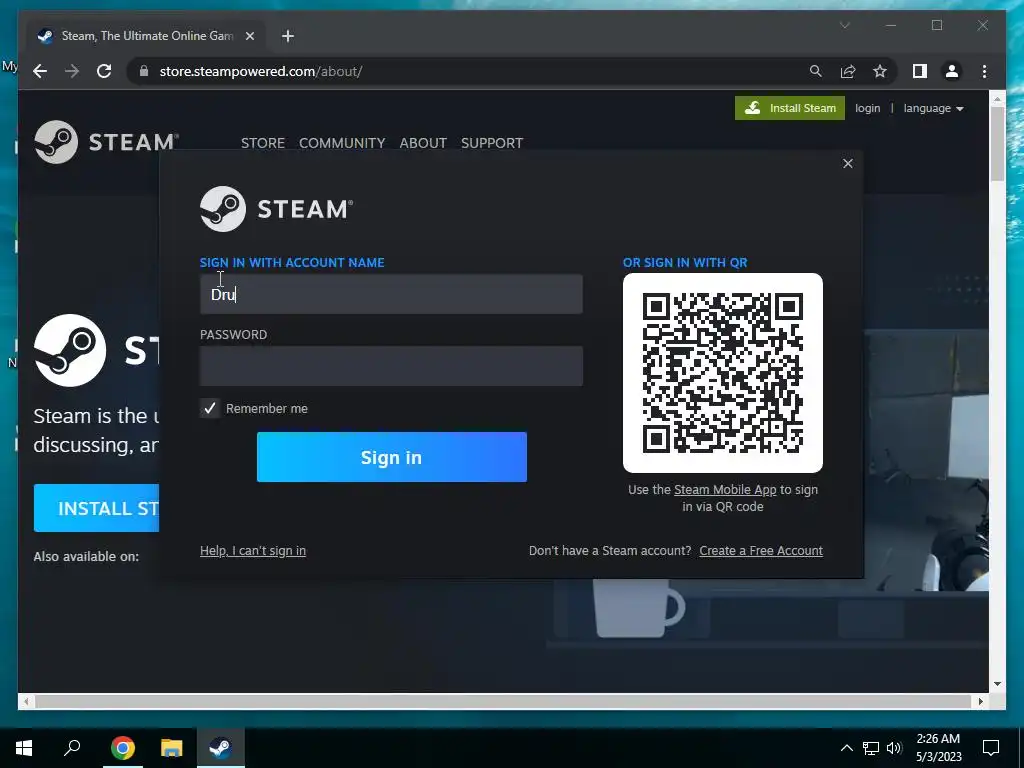Toggle Chrome side panel icon
This screenshot has height=768, width=1024.
(x=920, y=71)
